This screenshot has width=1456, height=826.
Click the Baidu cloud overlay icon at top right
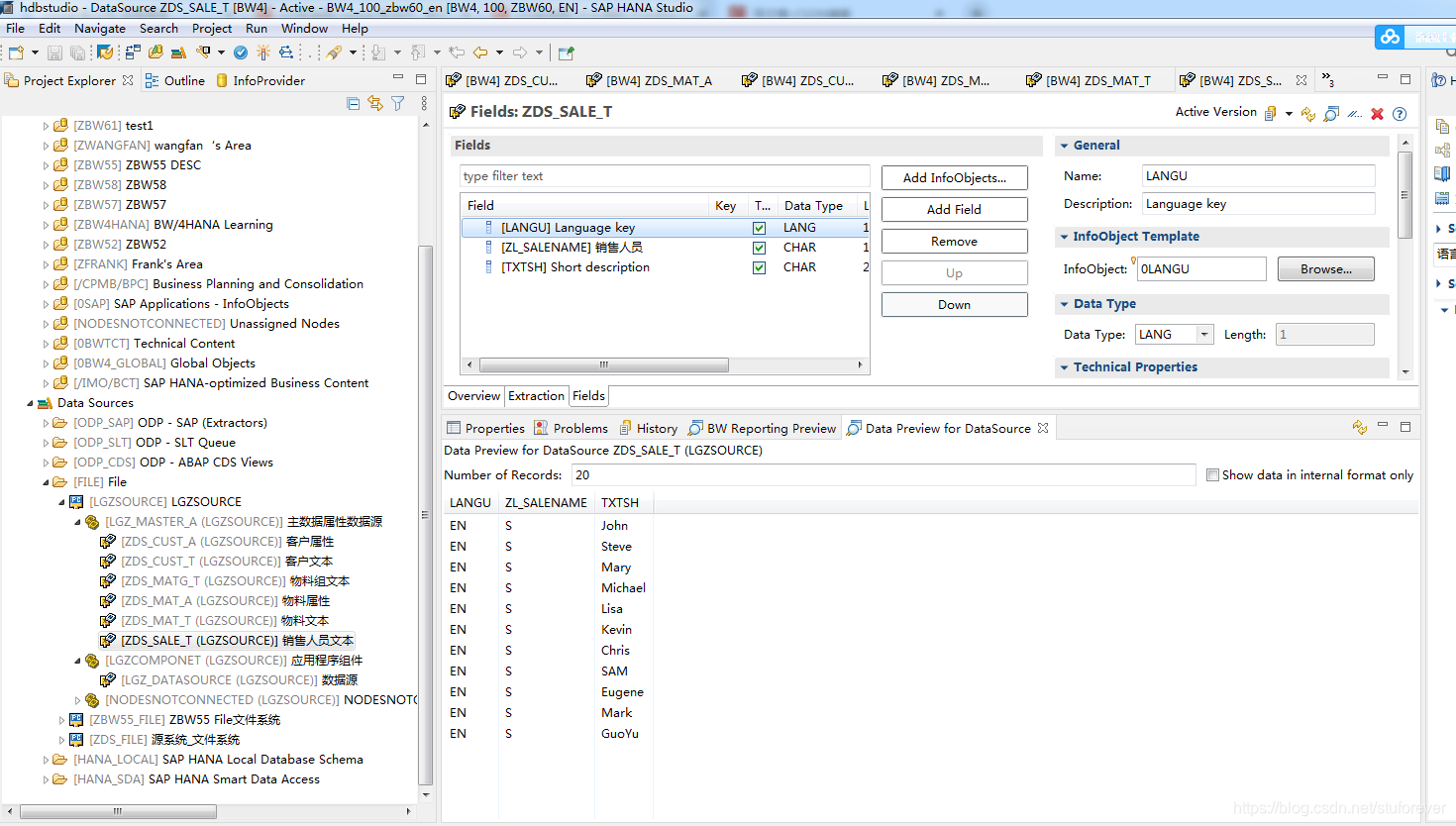pyautogui.click(x=1391, y=37)
